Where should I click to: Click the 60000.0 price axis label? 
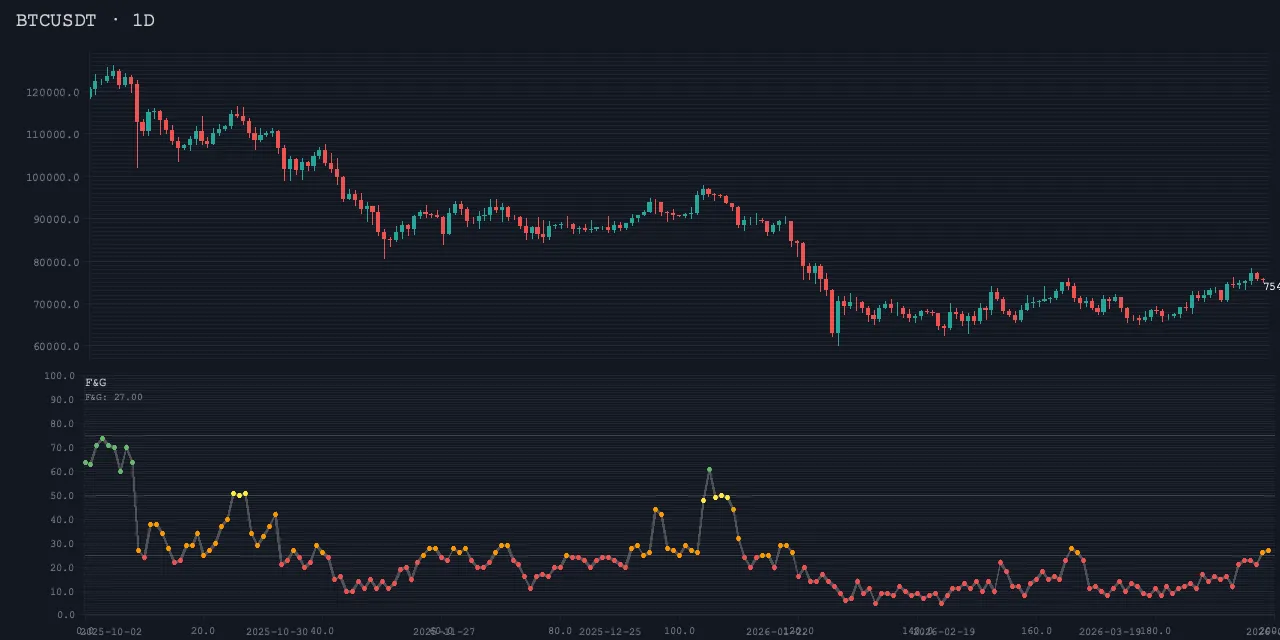(x=57, y=348)
